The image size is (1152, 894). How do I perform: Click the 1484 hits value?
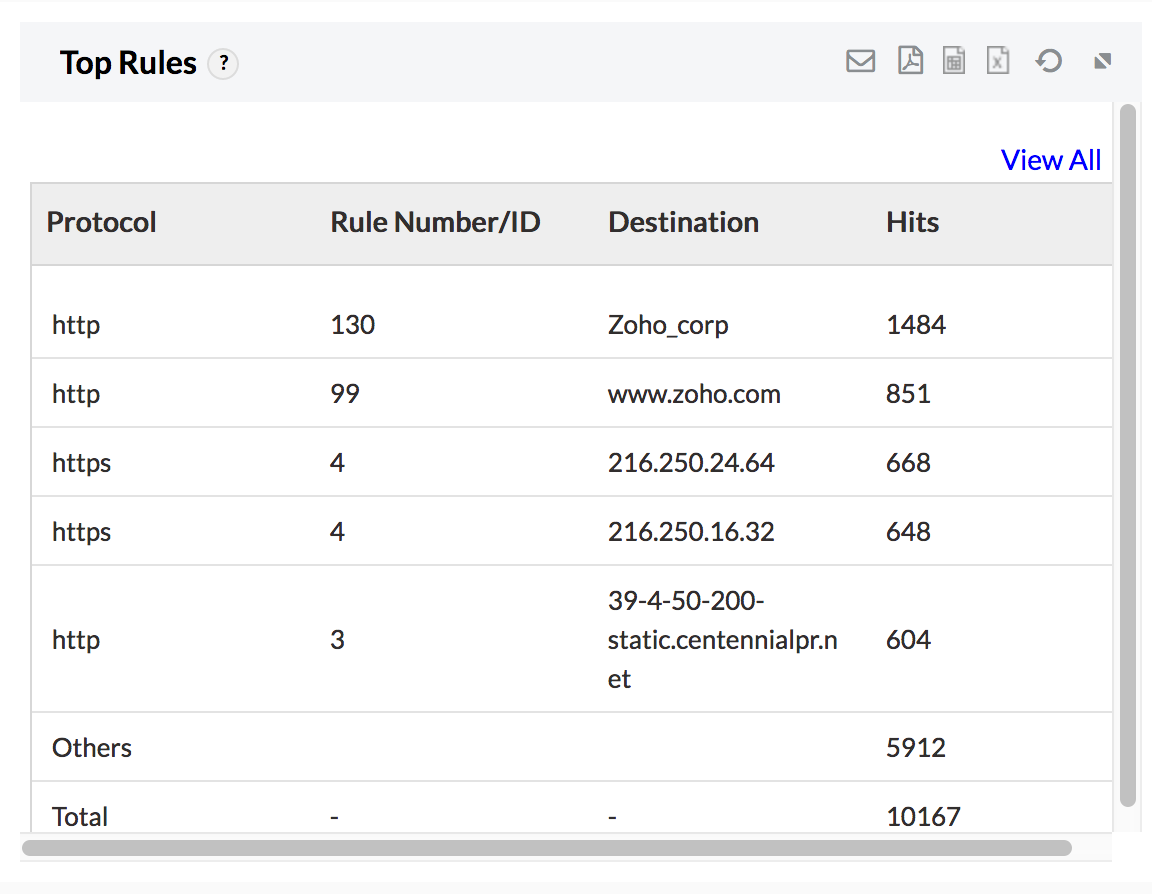pos(916,325)
